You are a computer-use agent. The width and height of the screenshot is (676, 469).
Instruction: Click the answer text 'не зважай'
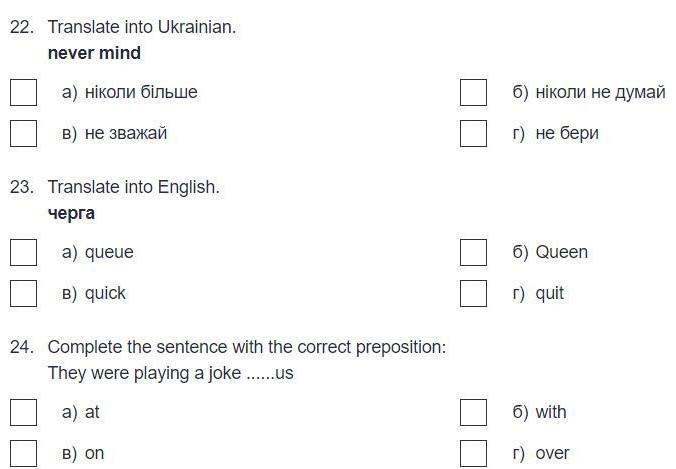click(126, 133)
